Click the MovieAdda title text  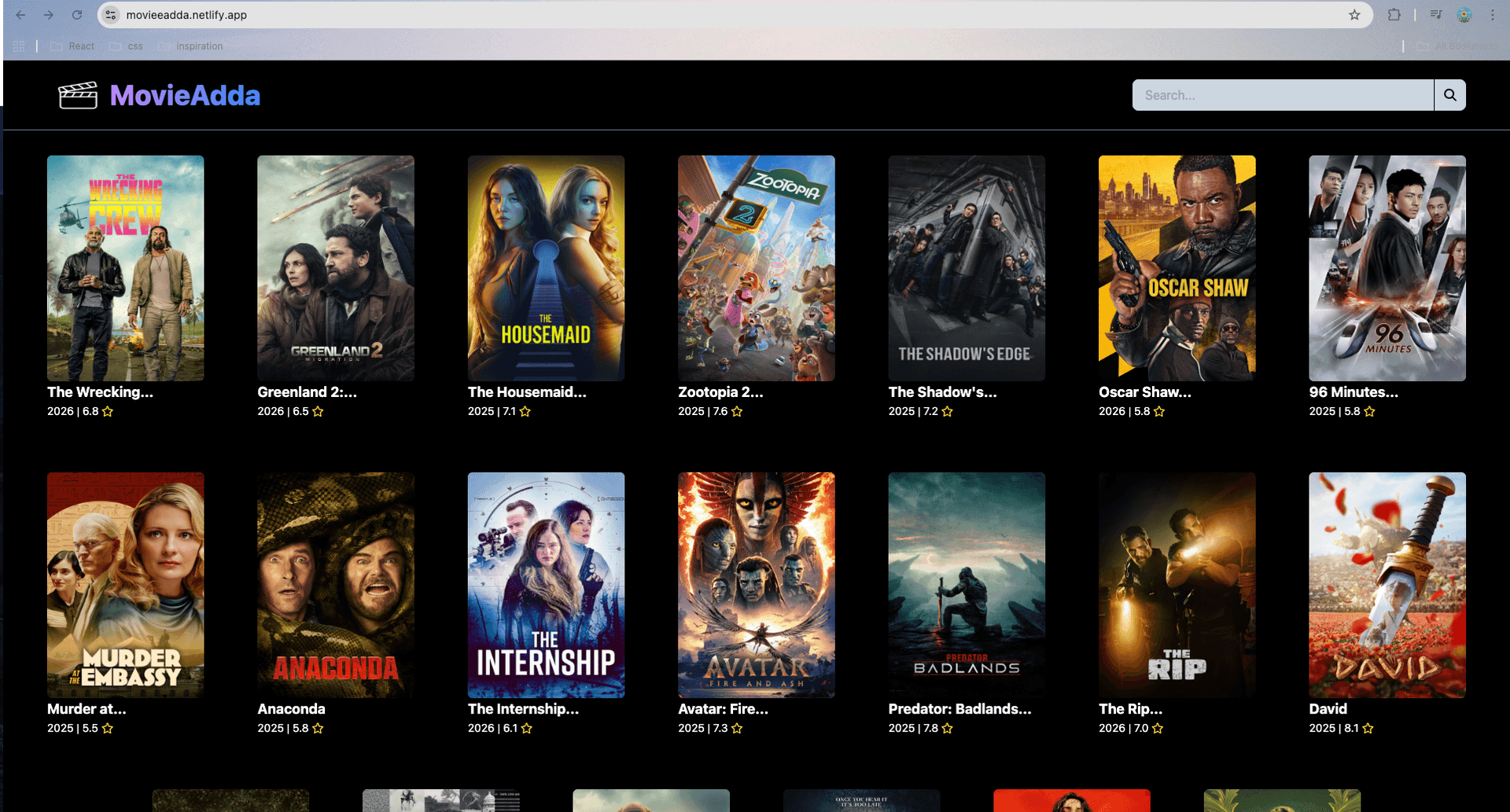pyautogui.click(x=185, y=95)
